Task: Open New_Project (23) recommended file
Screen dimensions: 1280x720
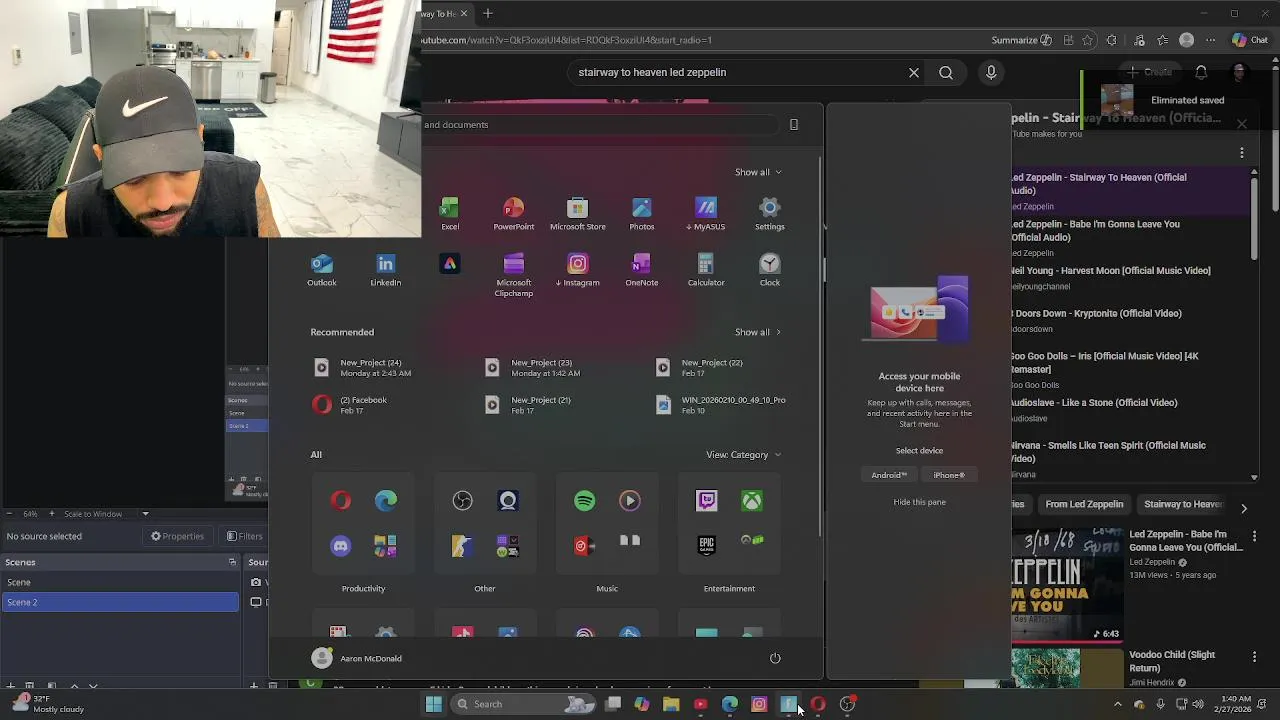Action: click(x=532, y=368)
